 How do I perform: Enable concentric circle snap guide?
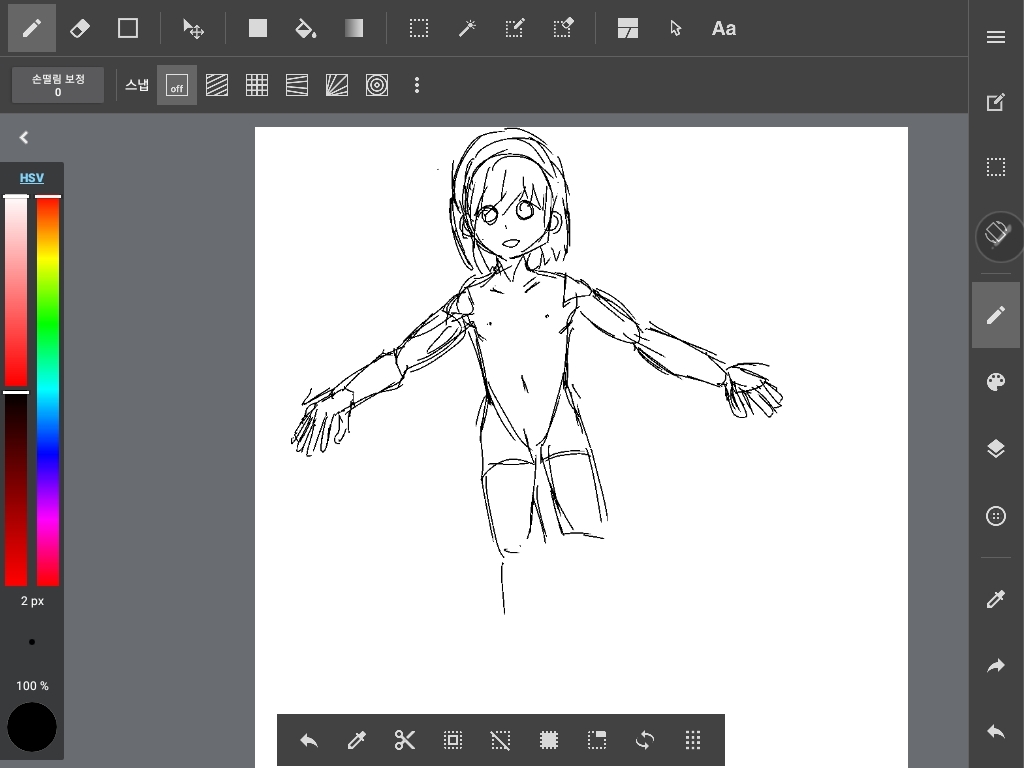coord(377,86)
